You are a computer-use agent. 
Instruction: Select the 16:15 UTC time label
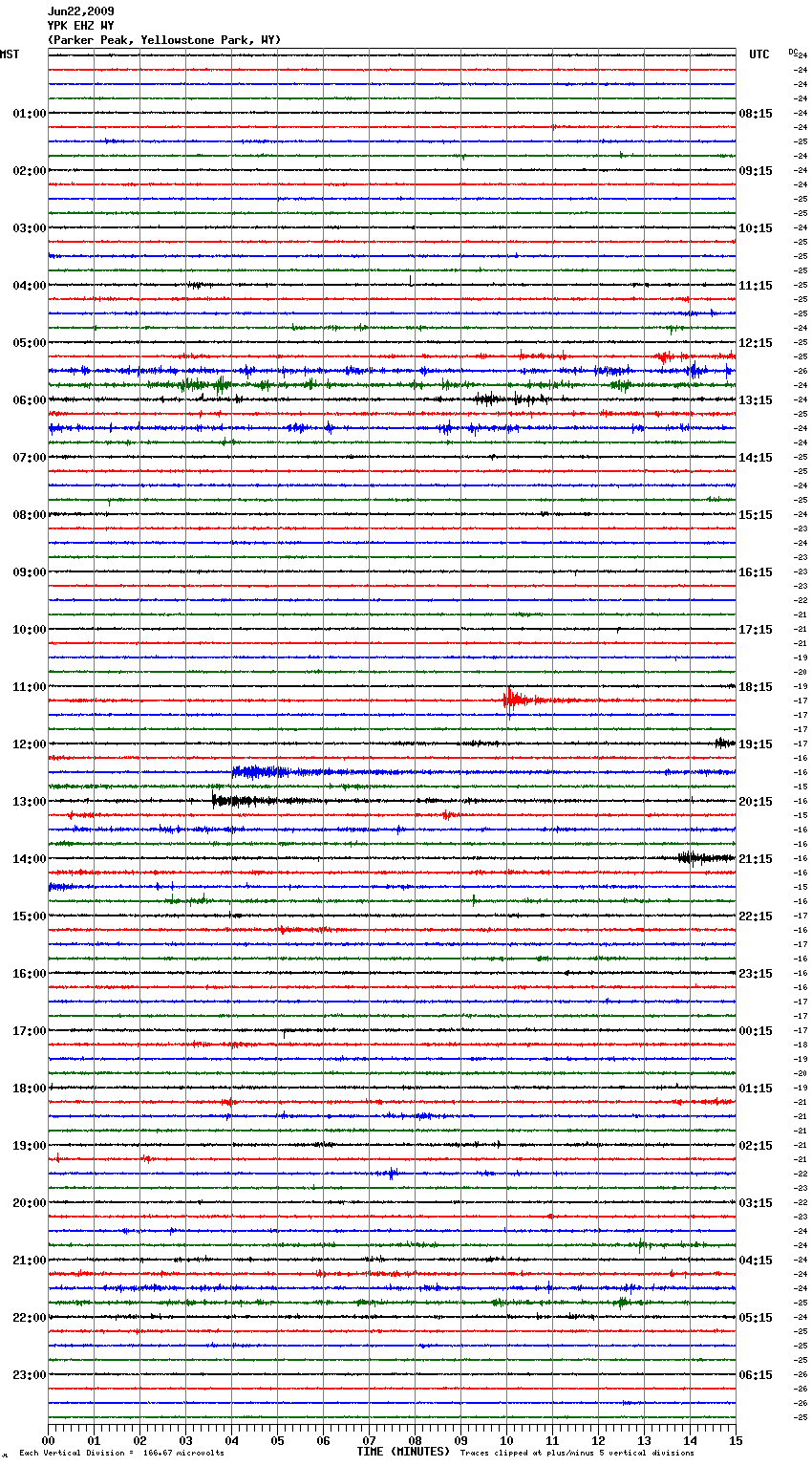point(756,572)
